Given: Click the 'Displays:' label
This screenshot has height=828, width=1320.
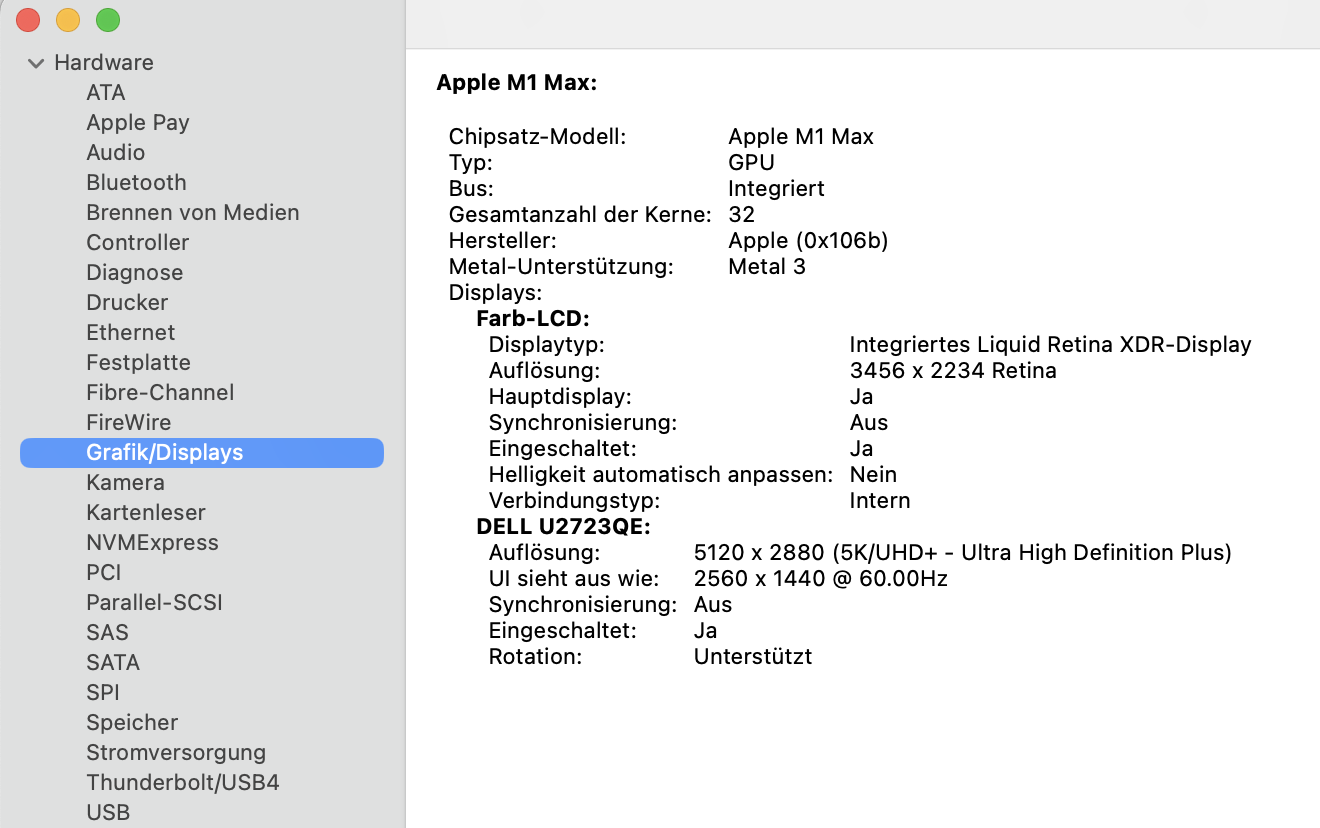Looking at the screenshot, I should tap(496, 292).
